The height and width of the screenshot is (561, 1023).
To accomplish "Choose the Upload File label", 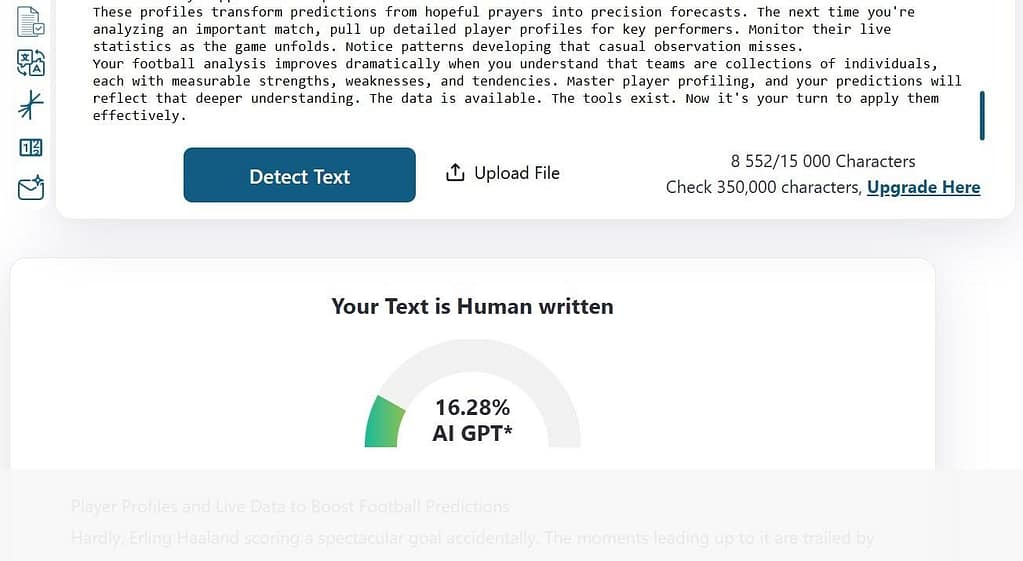I will click(x=516, y=173).
